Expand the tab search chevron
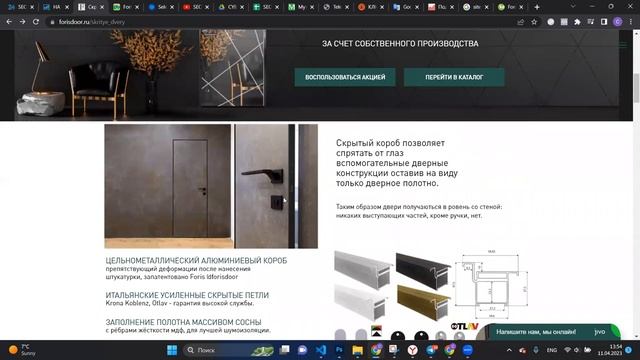The width and height of the screenshot is (640, 360). tap(573, 7)
